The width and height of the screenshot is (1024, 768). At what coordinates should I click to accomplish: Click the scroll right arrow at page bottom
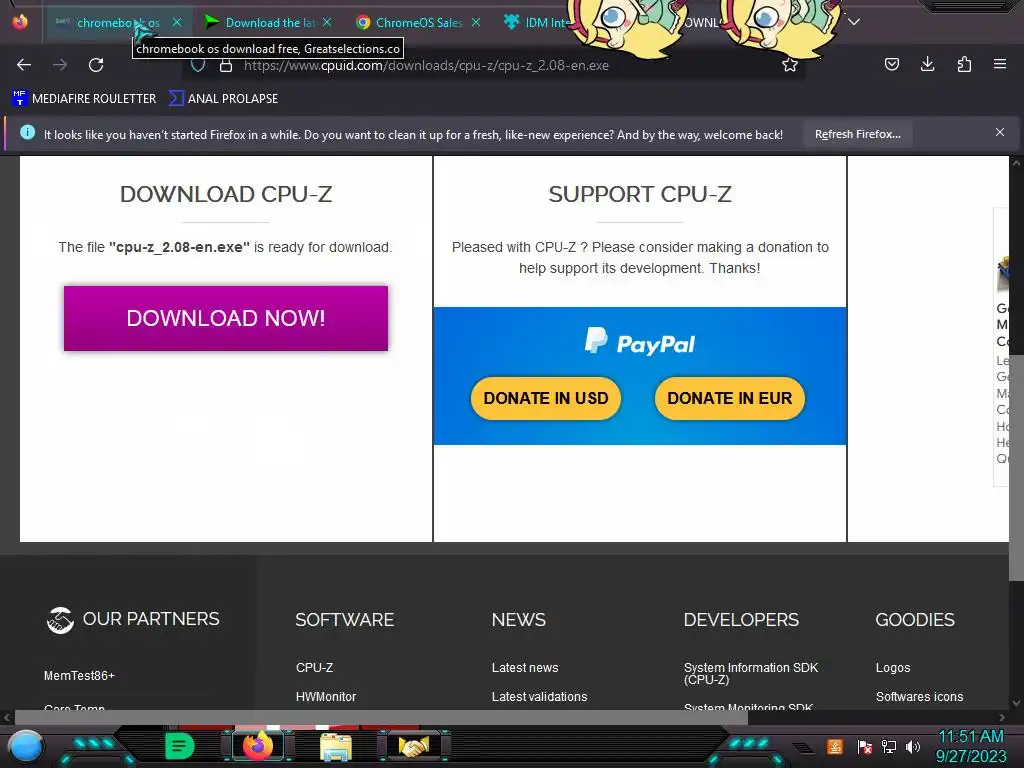tap(1002, 717)
